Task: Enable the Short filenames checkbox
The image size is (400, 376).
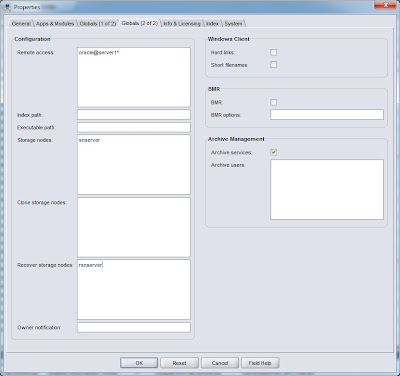Action: (x=273, y=65)
